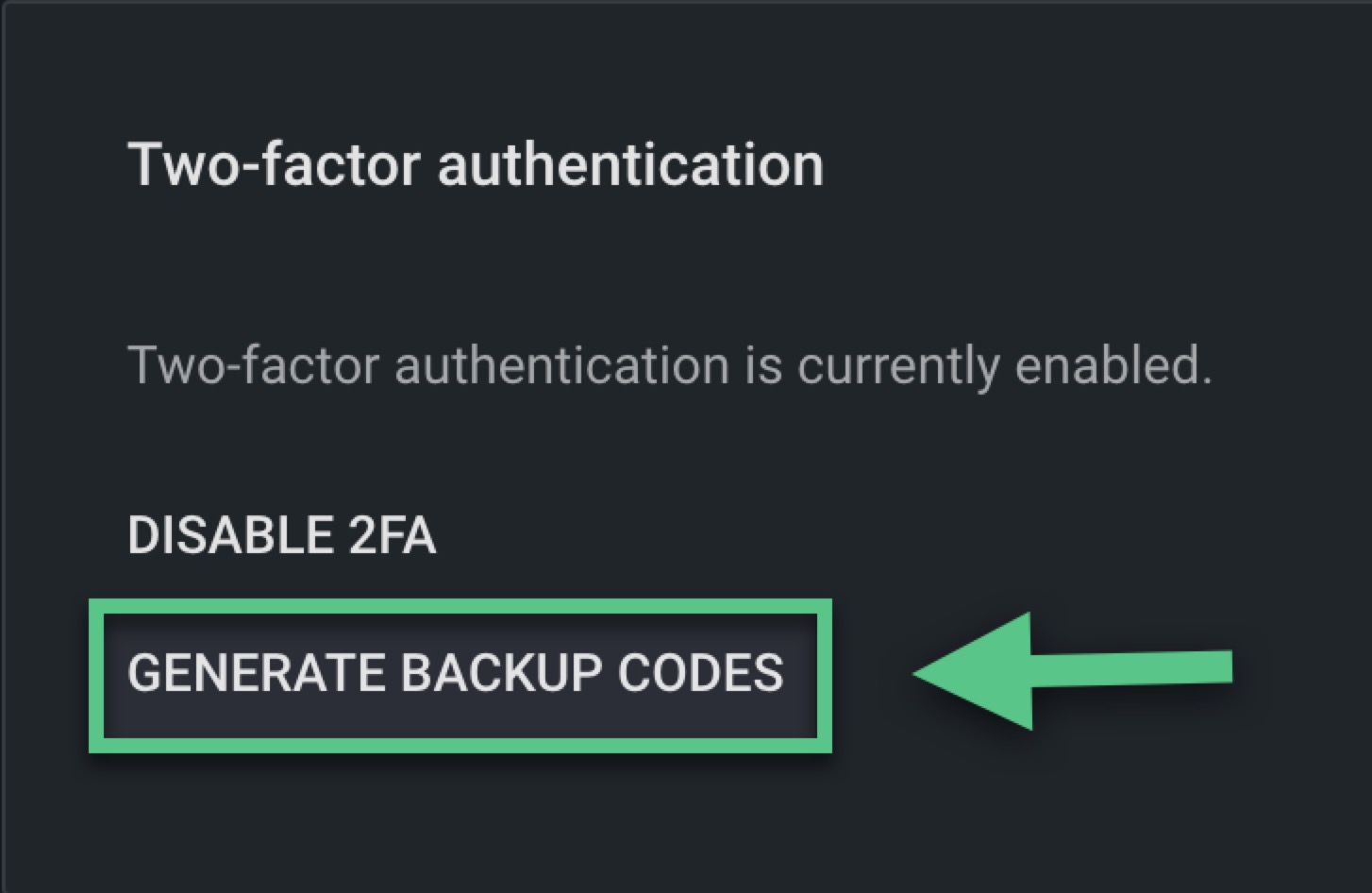
Task: Click the word "authentication" in status sentence
Action: (561, 365)
